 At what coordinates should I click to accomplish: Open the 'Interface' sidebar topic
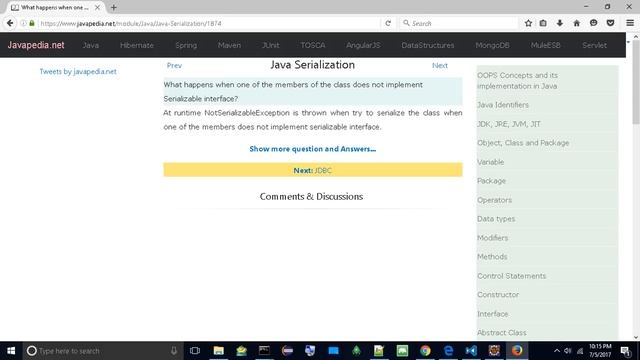[x=493, y=314]
